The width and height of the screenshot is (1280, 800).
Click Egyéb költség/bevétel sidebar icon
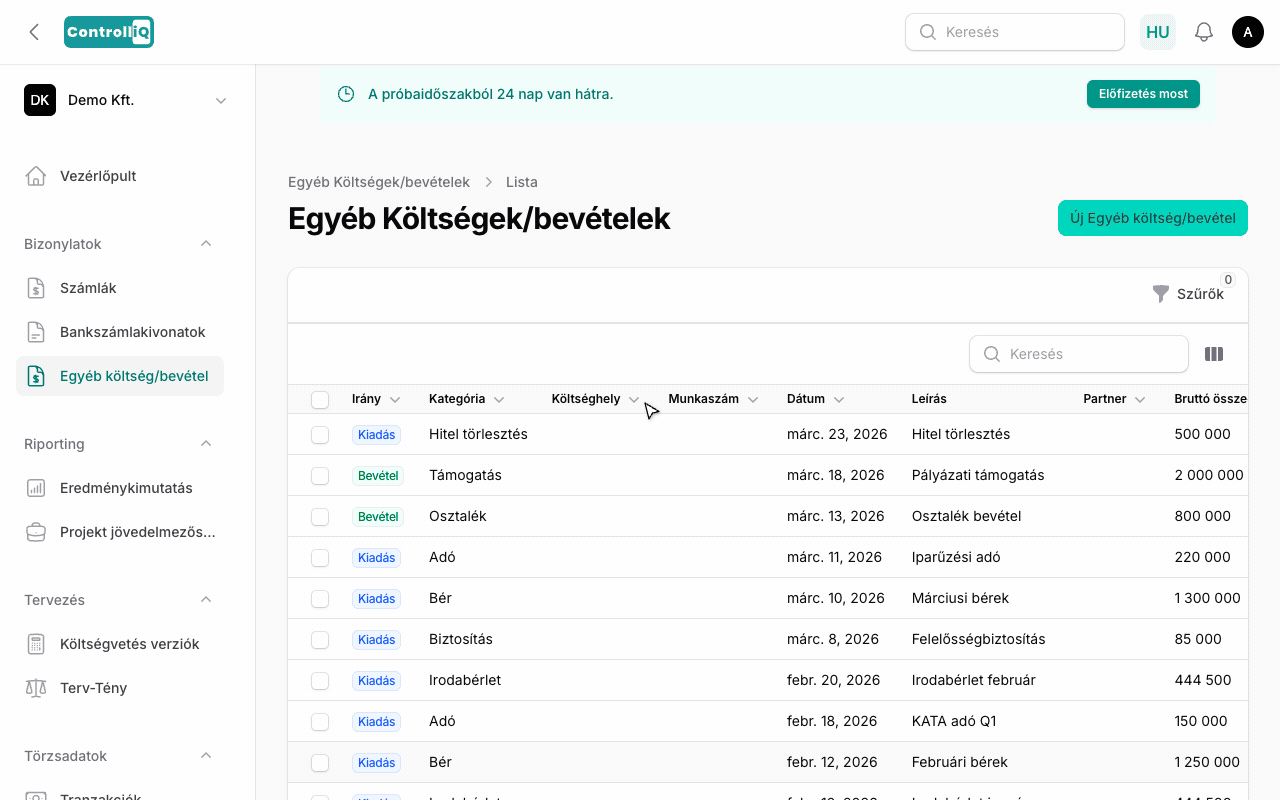(36, 376)
